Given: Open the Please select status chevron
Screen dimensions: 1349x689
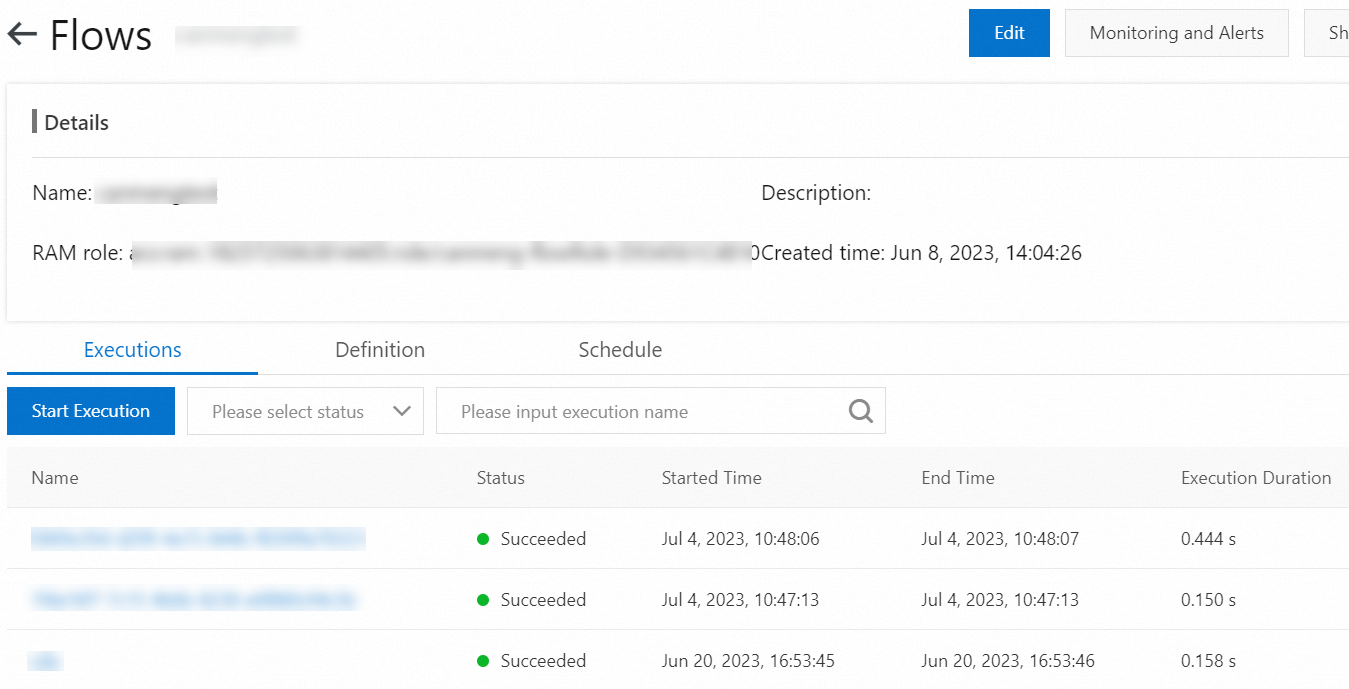Looking at the screenshot, I should pyautogui.click(x=404, y=410).
